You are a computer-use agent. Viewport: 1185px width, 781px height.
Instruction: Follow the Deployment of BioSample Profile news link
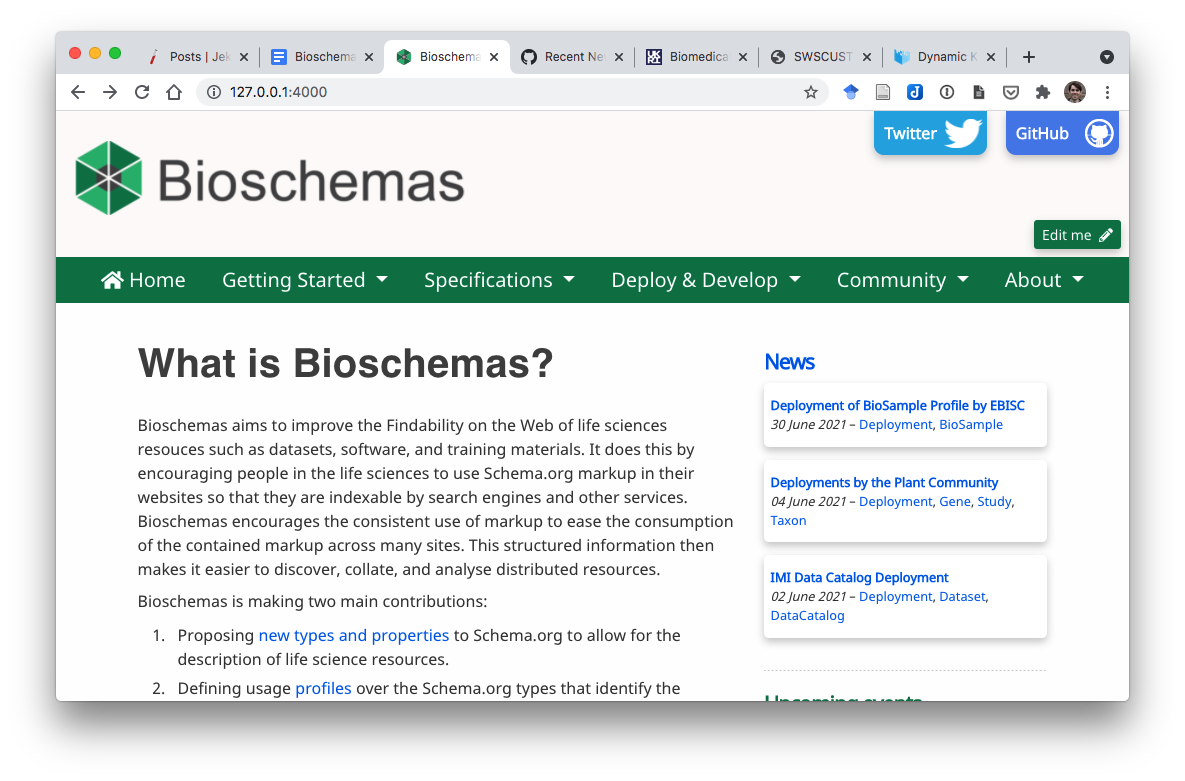(x=897, y=405)
